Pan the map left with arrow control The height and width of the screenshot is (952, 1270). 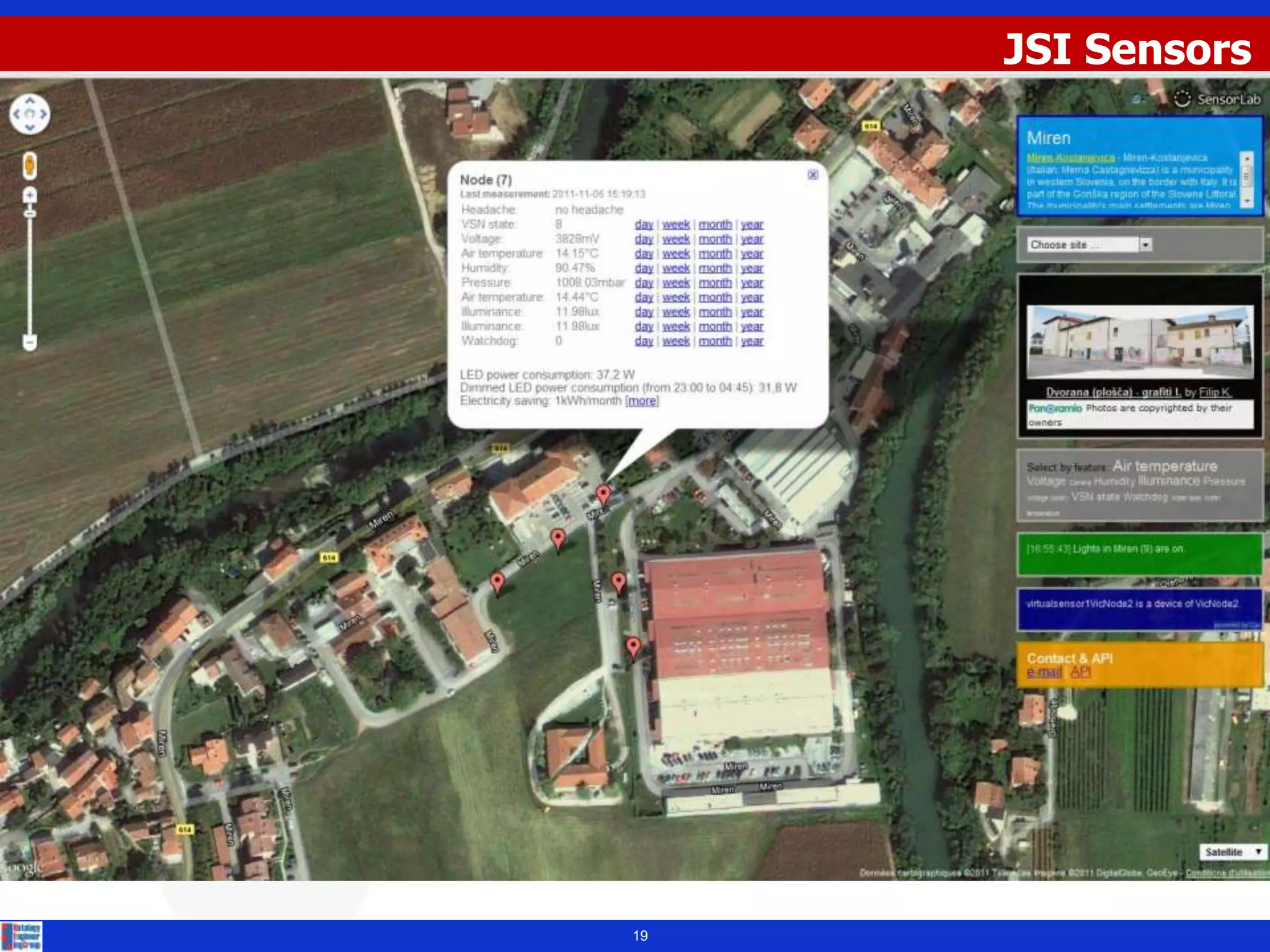tap(17, 114)
